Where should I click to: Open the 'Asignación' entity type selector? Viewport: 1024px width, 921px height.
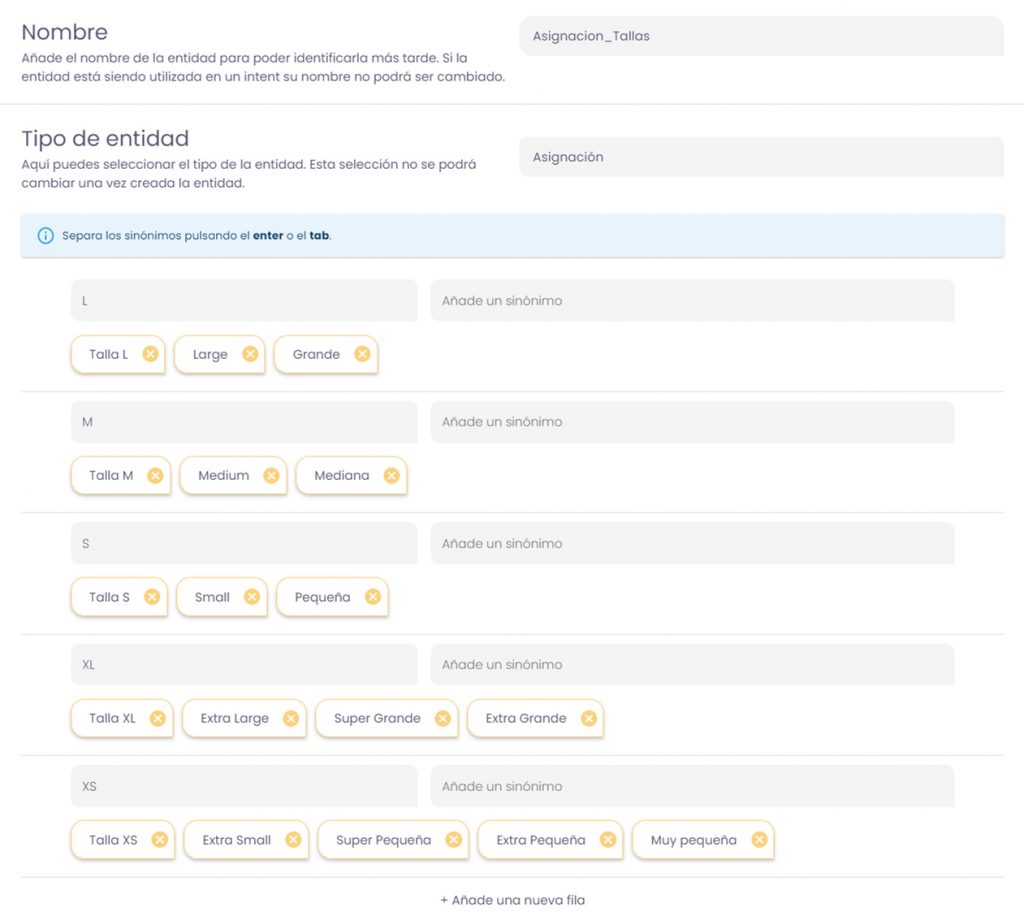pos(760,157)
